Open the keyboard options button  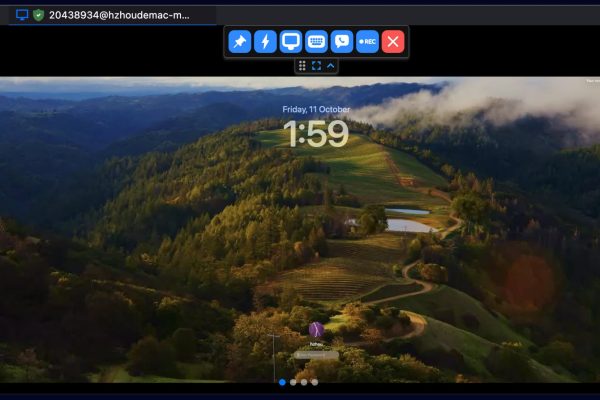316,41
